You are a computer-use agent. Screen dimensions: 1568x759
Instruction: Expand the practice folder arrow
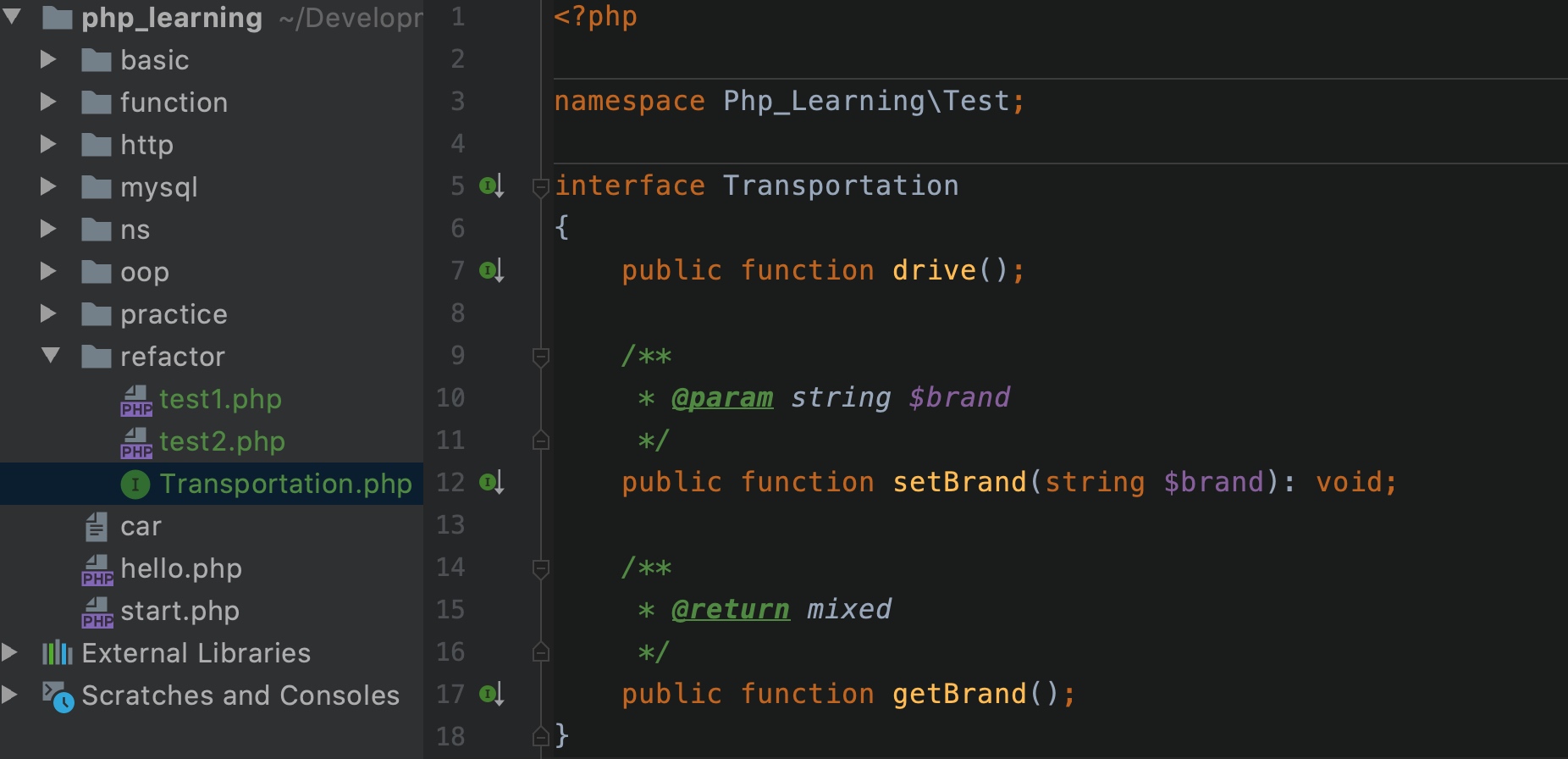pos(48,313)
